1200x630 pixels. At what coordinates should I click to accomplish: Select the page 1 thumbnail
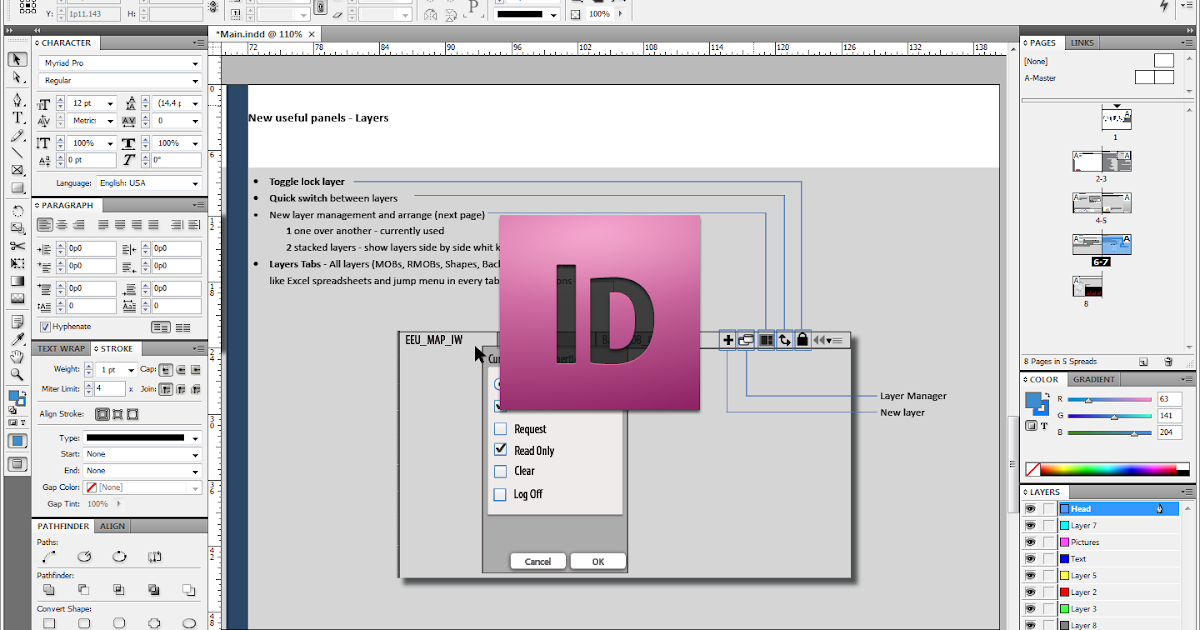pos(1116,117)
